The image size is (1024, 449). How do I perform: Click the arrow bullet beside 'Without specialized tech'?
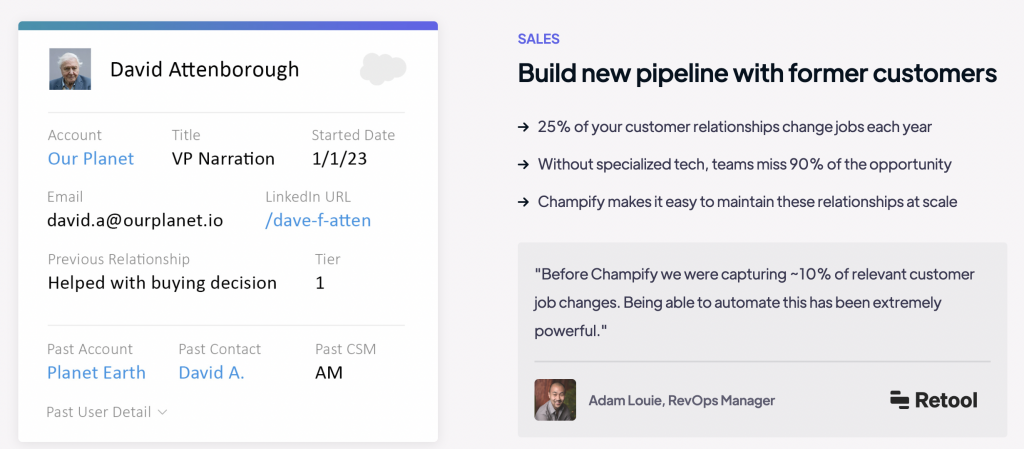point(523,164)
